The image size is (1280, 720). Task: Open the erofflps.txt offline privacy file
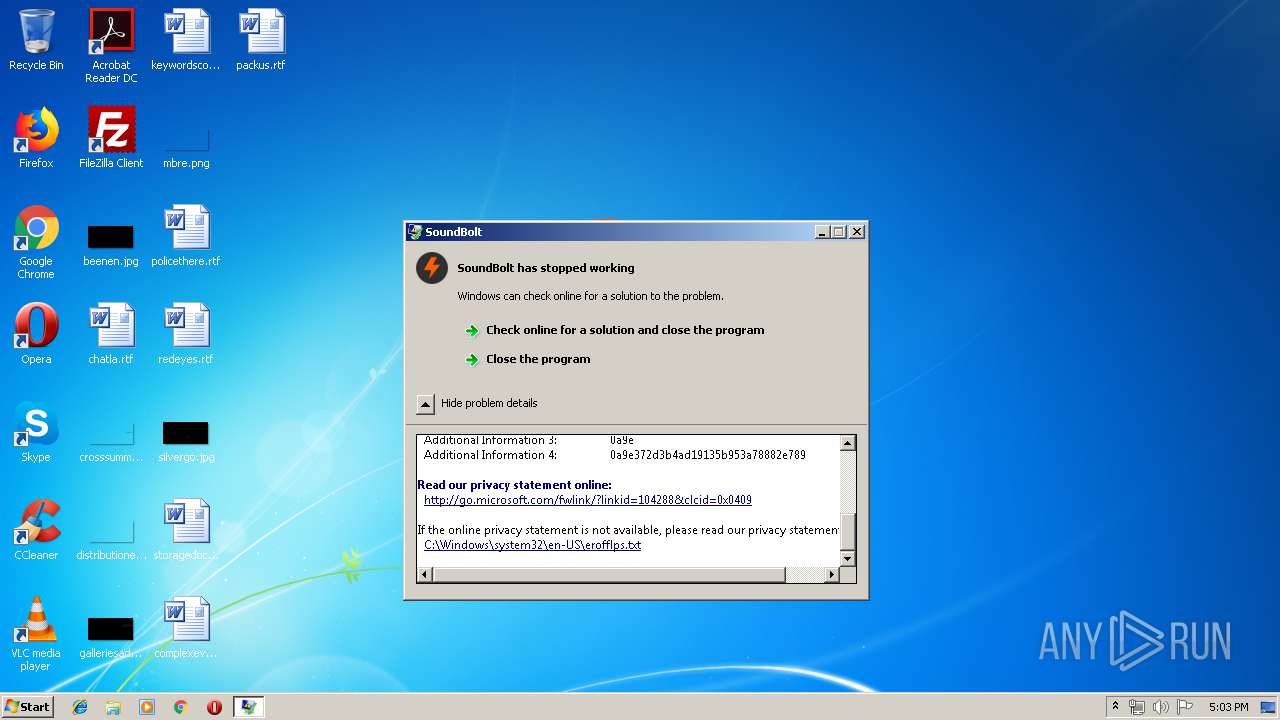click(x=532, y=545)
